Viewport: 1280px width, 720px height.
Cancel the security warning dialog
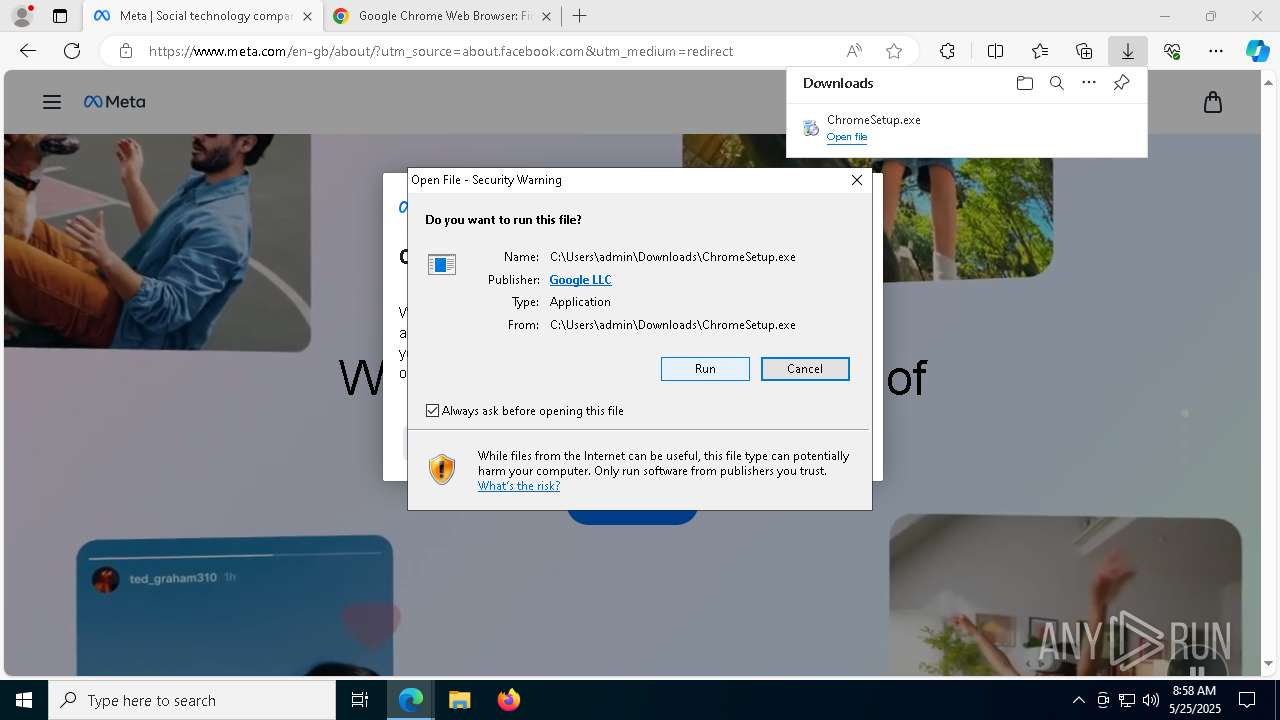click(805, 369)
